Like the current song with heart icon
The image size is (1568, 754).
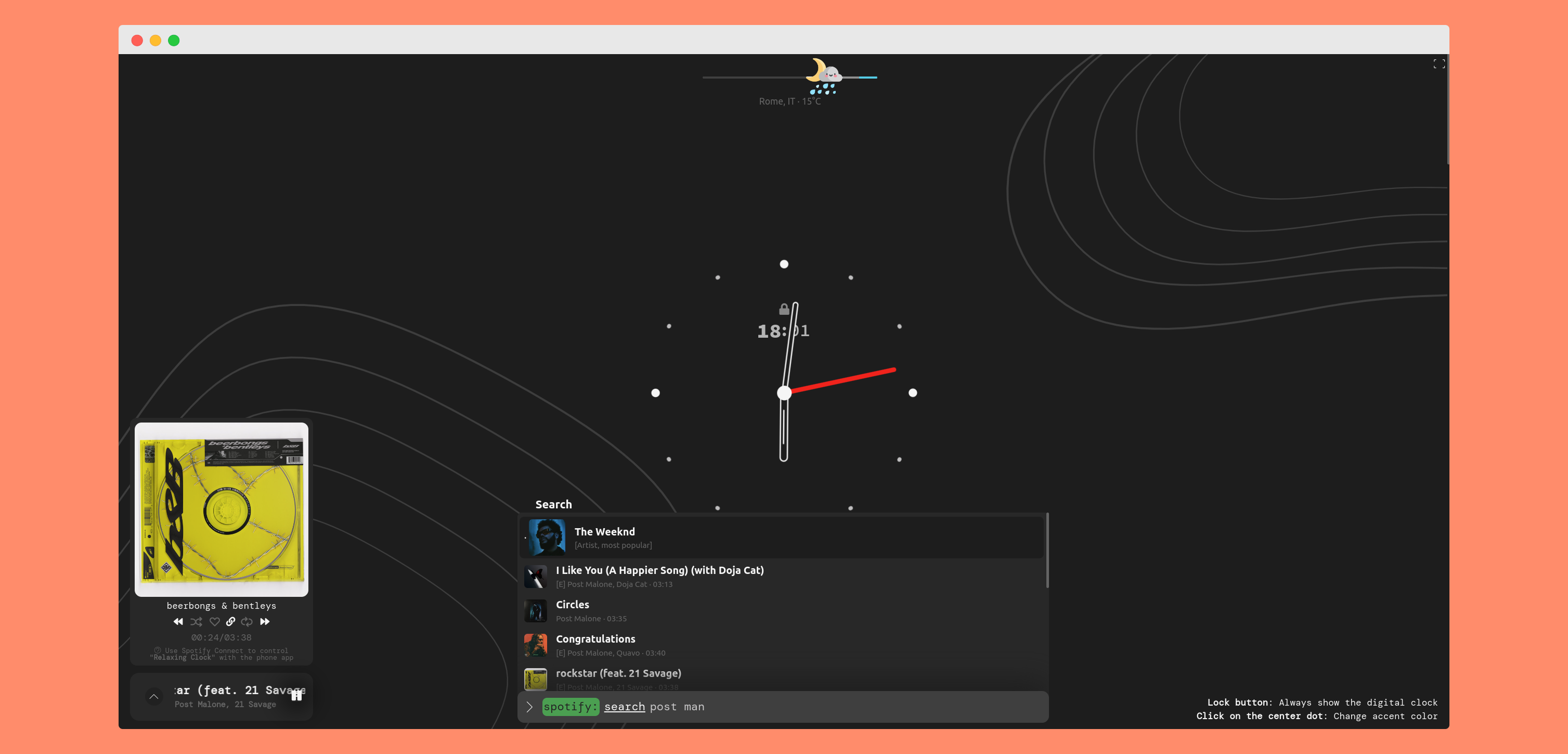pyautogui.click(x=214, y=621)
